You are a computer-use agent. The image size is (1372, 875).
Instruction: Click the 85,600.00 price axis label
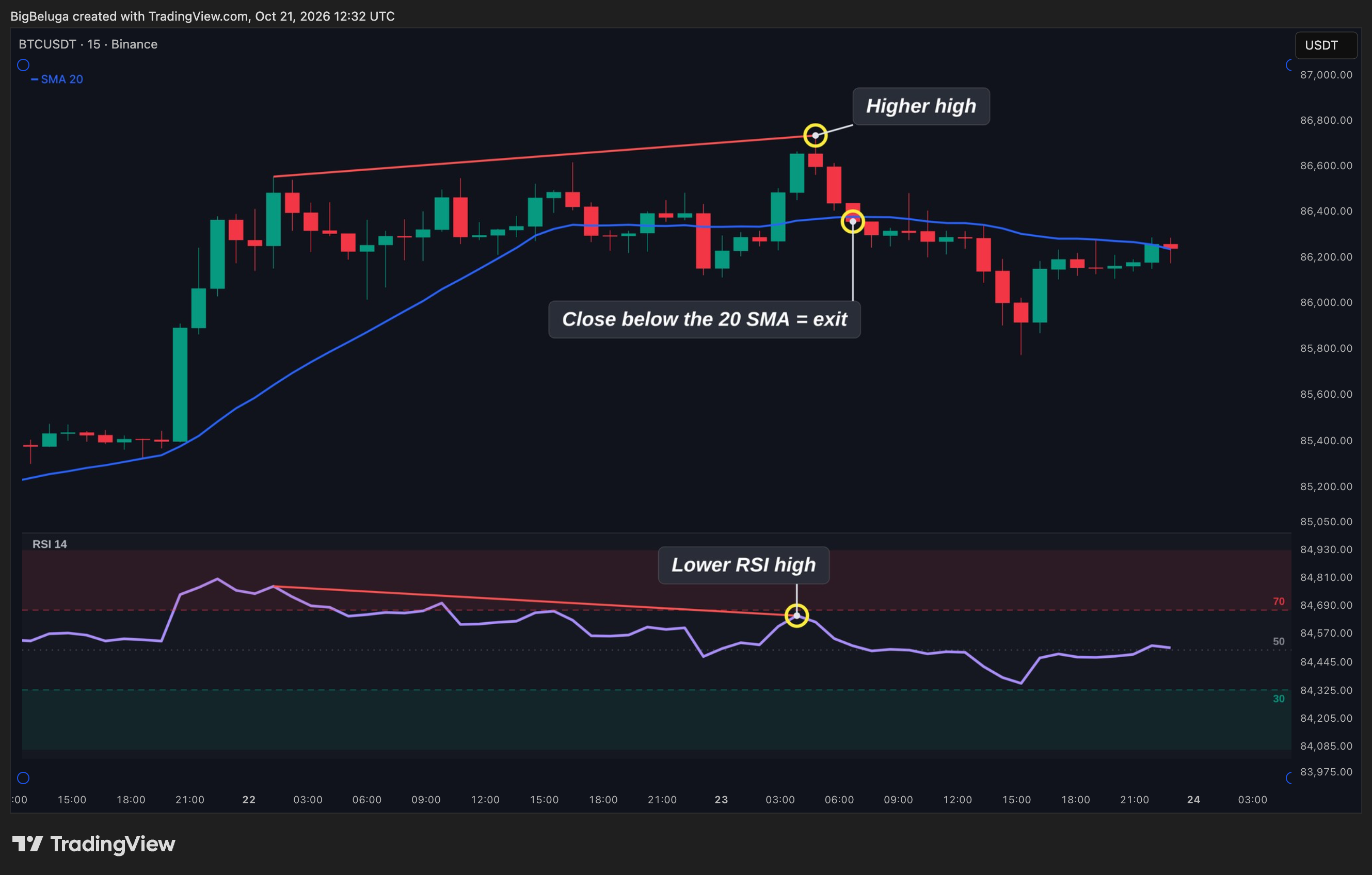(x=1326, y=394)
